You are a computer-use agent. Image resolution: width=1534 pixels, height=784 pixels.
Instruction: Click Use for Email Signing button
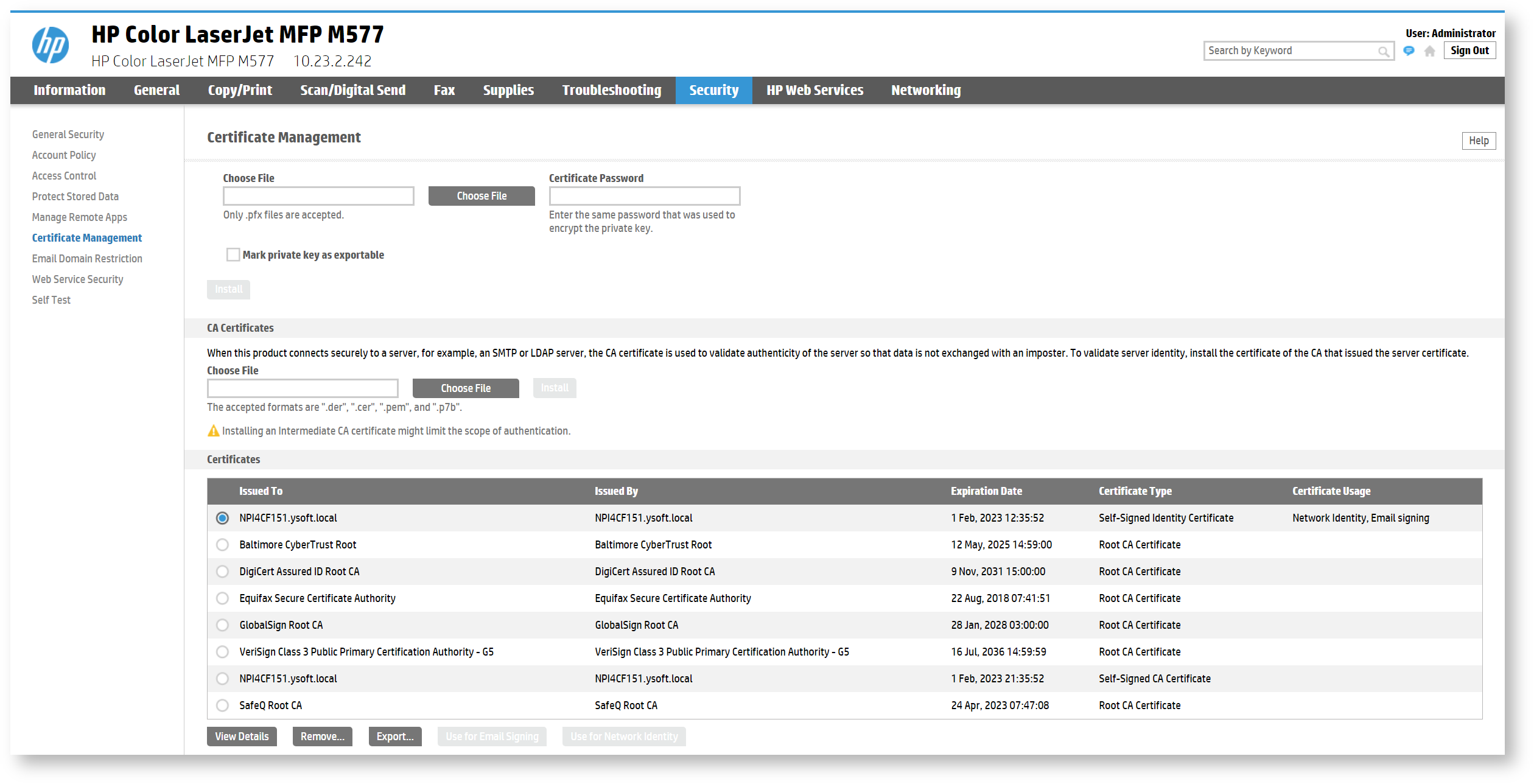[492, 737]
